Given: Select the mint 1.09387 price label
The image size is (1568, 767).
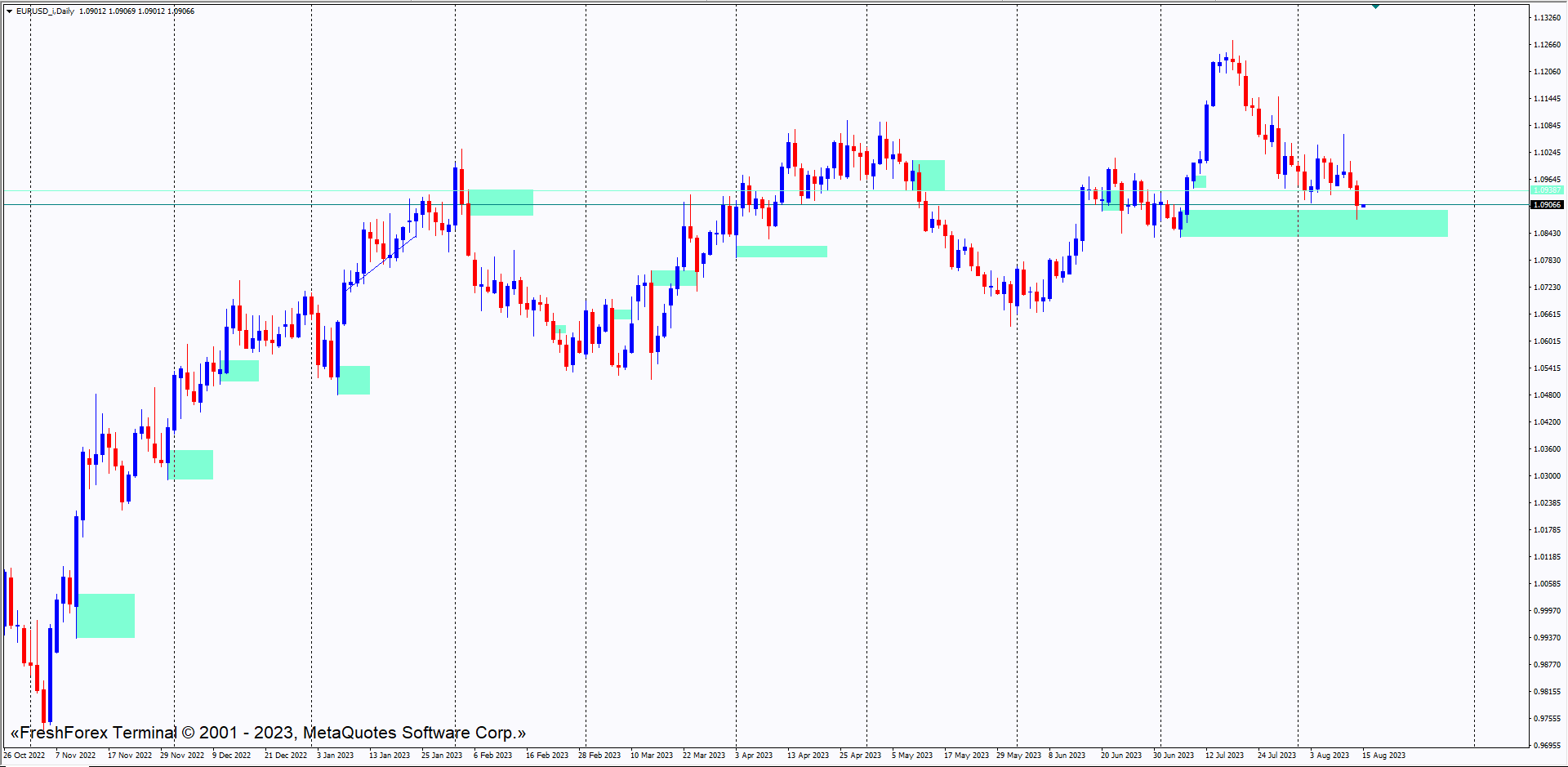Looking at the screenshot, I should 1547,190.
